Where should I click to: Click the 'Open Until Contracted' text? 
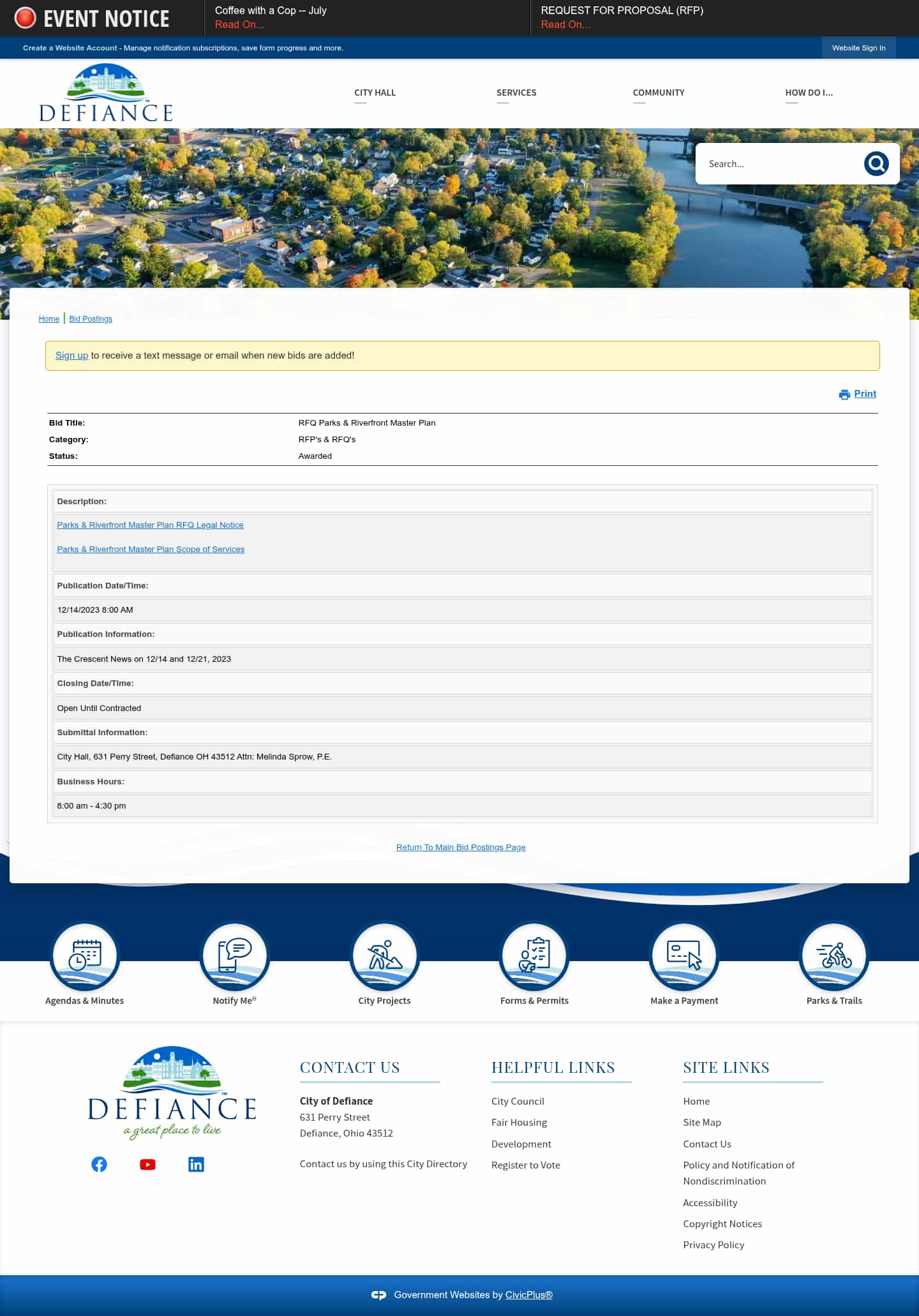pos(99,708)
